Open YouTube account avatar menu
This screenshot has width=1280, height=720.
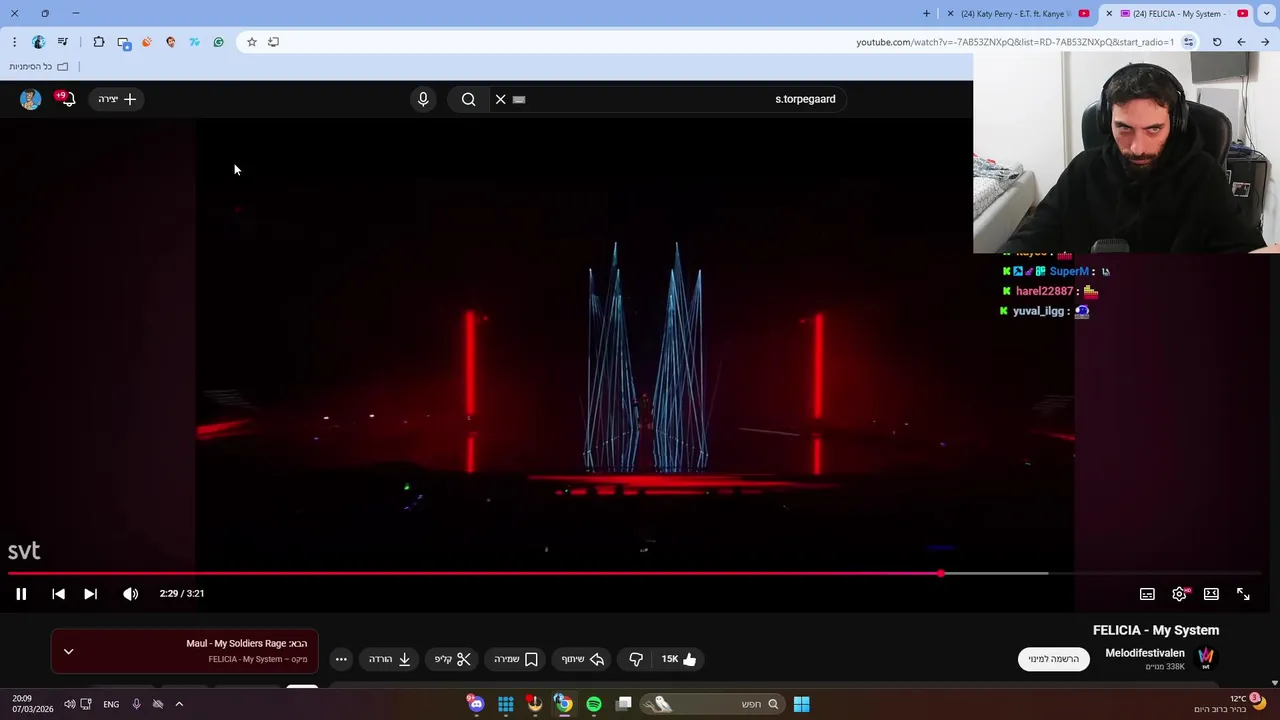click(31, 99)
